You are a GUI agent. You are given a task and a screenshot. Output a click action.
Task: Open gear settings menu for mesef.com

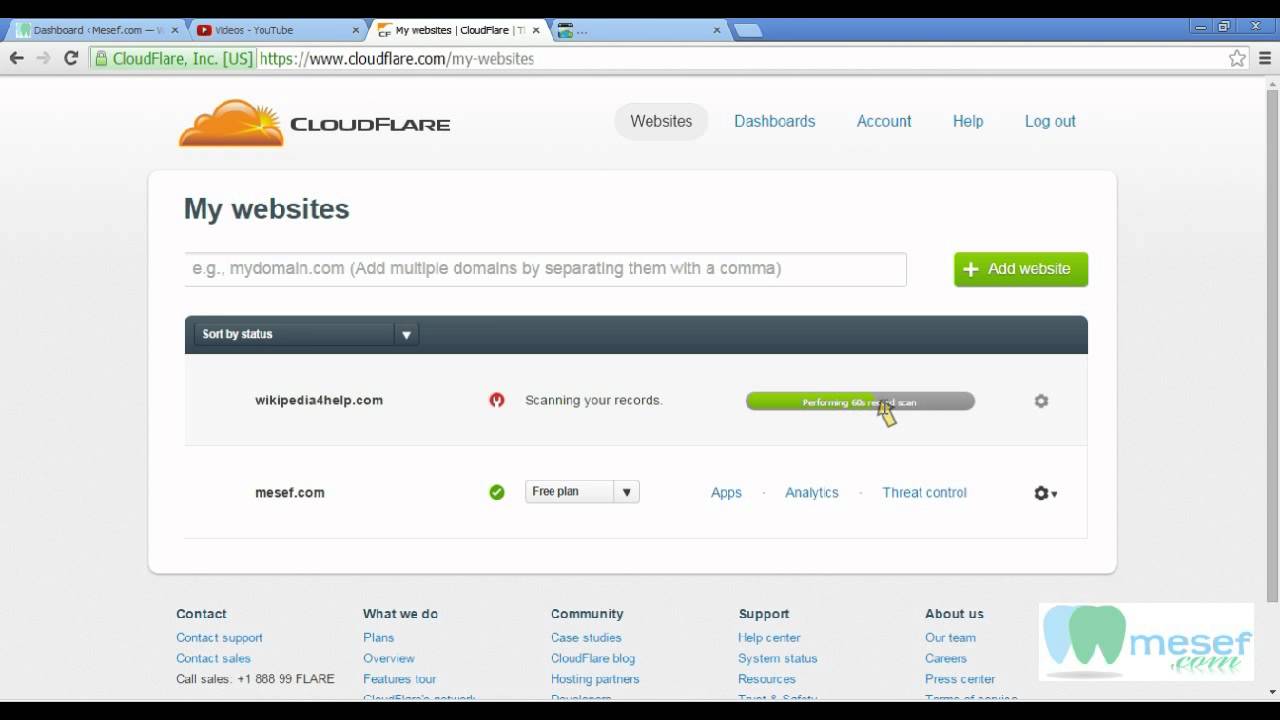point(1045,493)
